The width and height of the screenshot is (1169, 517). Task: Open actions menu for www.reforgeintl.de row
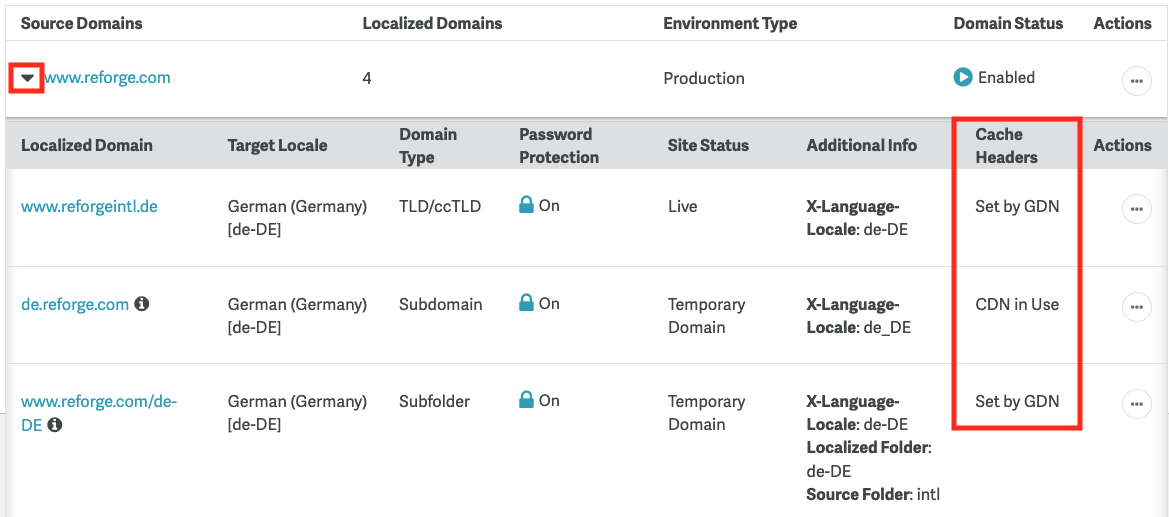click(1136, 209)
